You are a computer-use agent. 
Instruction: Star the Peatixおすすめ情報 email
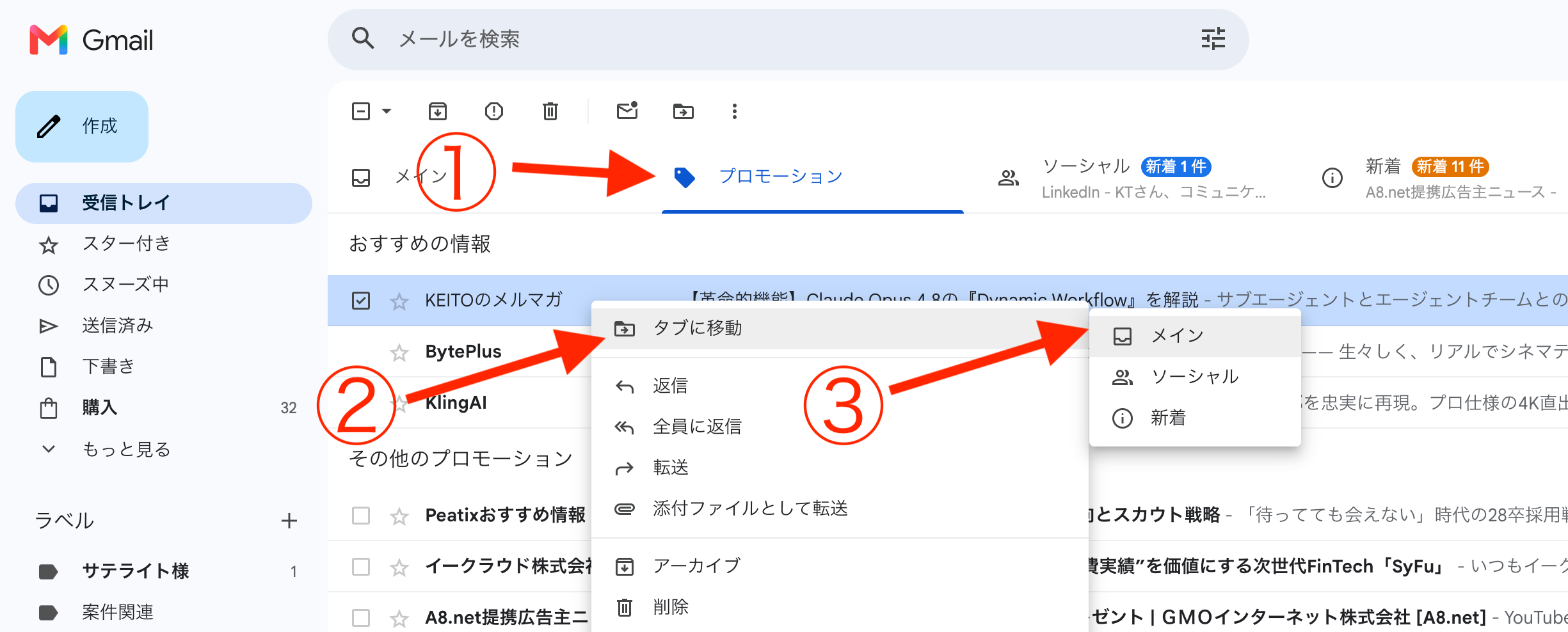click(x=399, y=516)
